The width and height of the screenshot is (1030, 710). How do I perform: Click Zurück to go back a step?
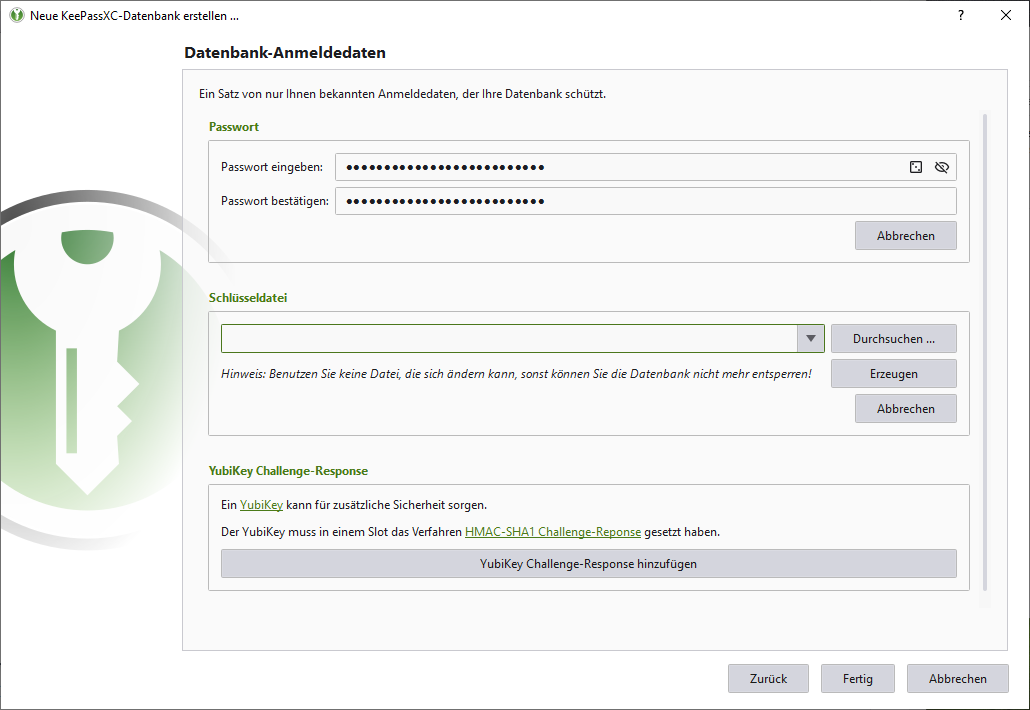pos(768,678)
